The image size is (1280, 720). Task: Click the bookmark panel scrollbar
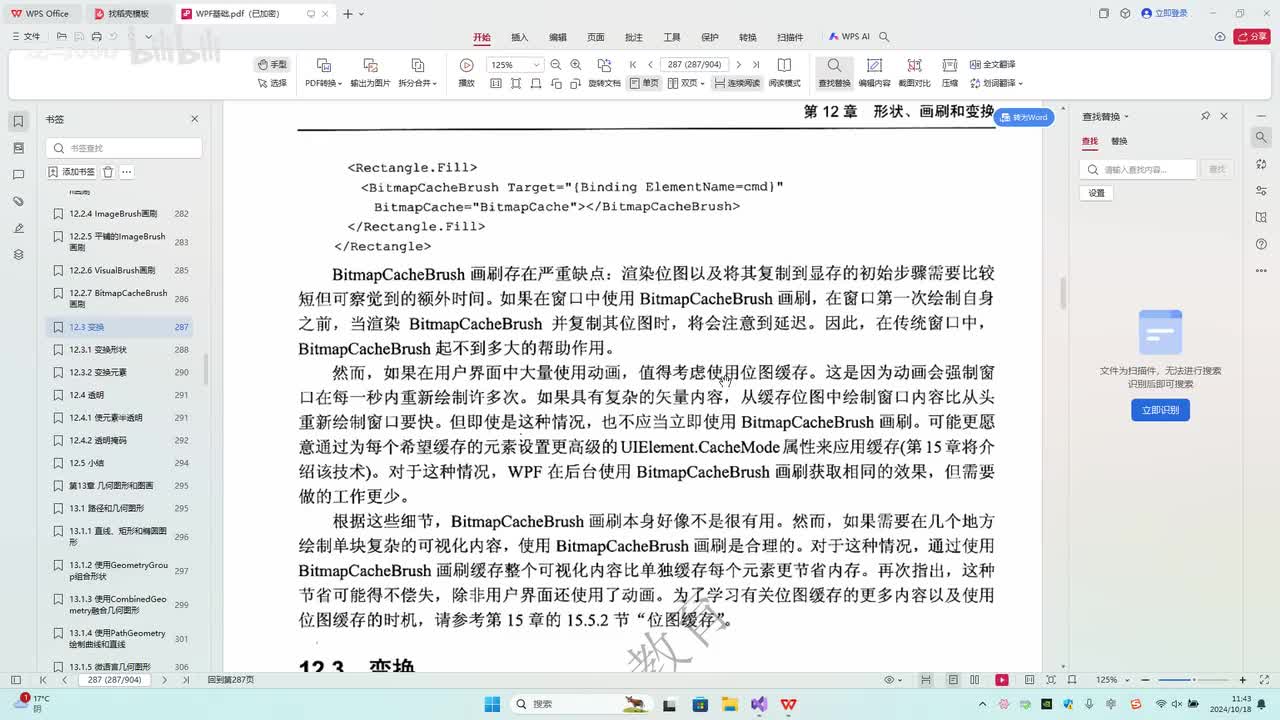click(x=206, y=369)
